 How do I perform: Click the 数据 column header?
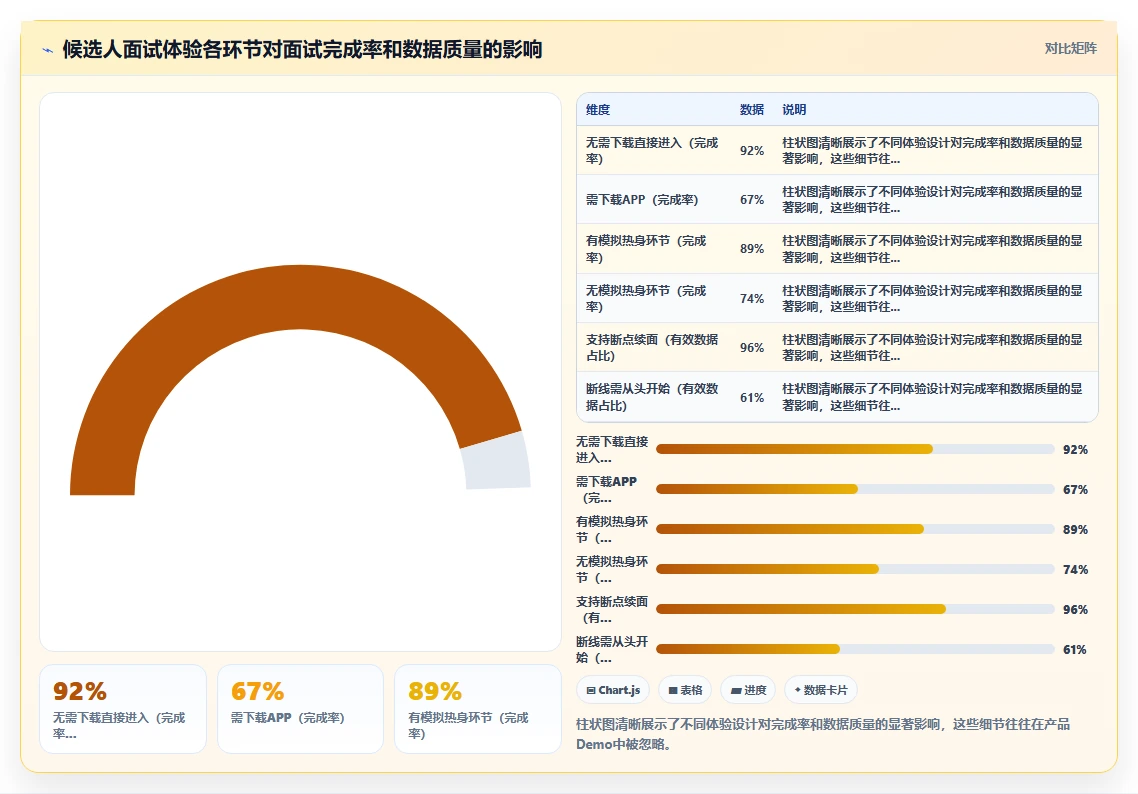point(752,110)
